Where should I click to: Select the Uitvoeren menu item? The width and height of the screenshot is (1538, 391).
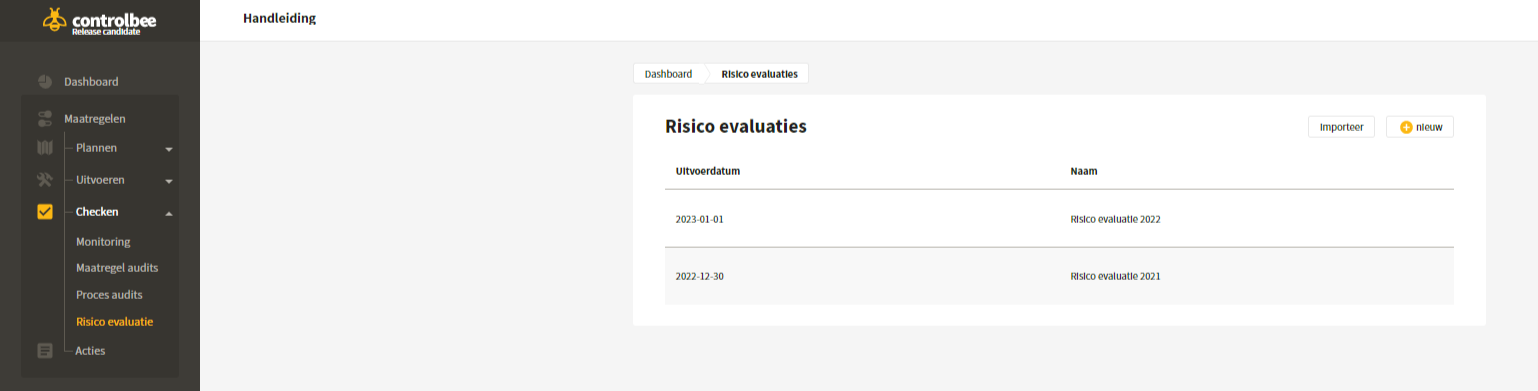100,180
